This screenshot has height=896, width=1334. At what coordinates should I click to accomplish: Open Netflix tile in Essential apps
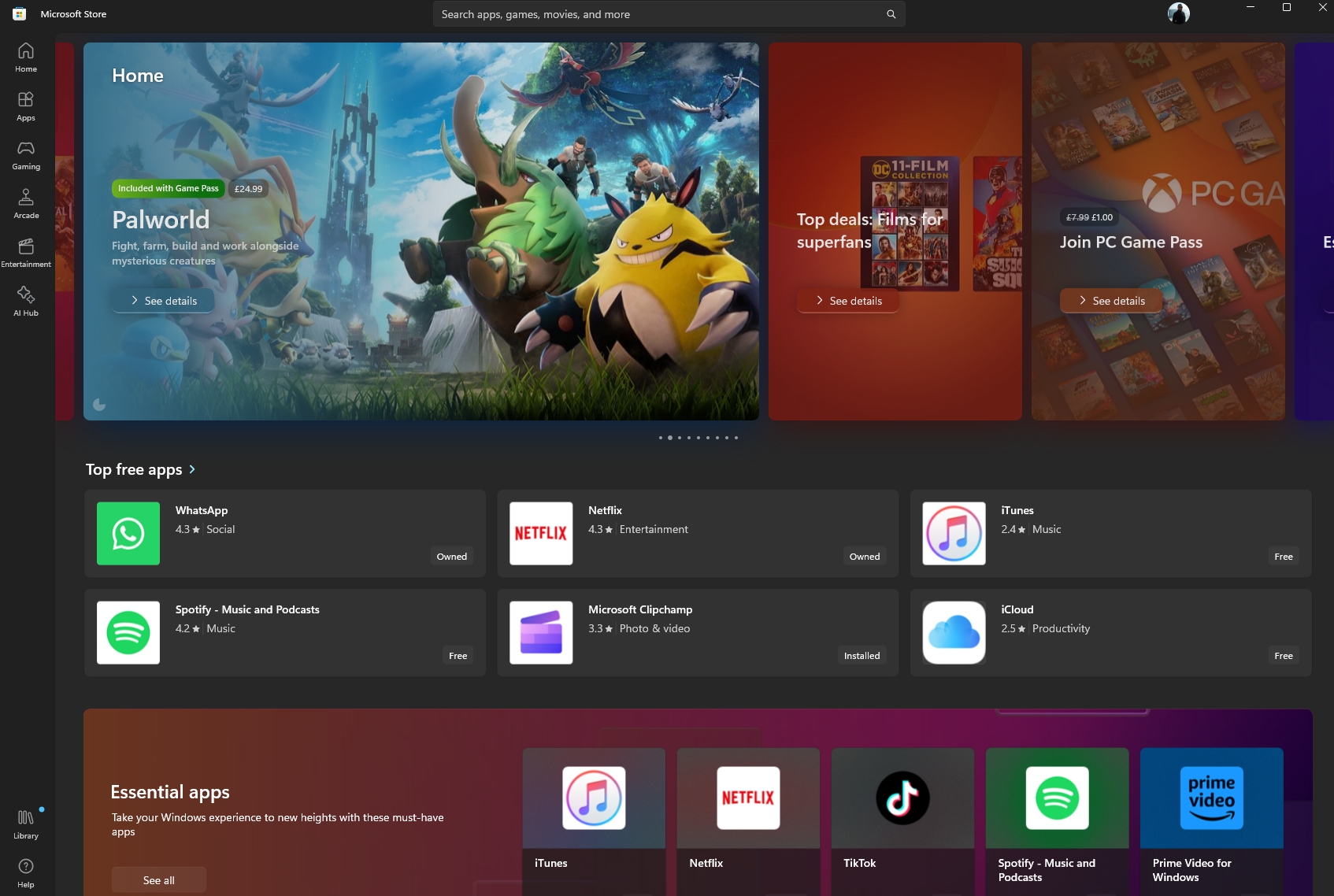[x=748, y=821]
